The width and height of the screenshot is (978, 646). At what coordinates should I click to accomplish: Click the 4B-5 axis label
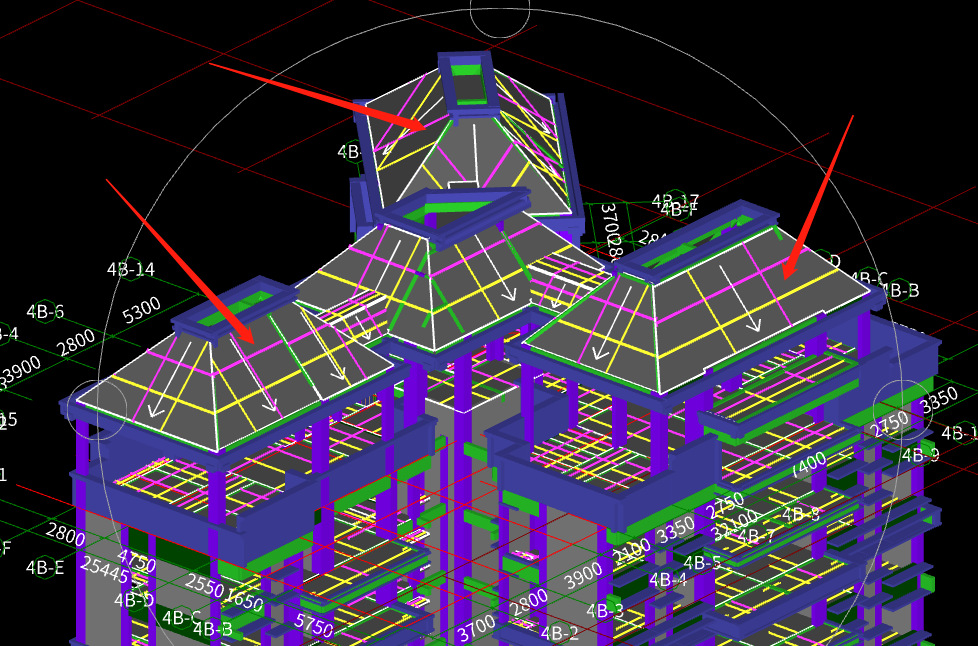point(702,562)
